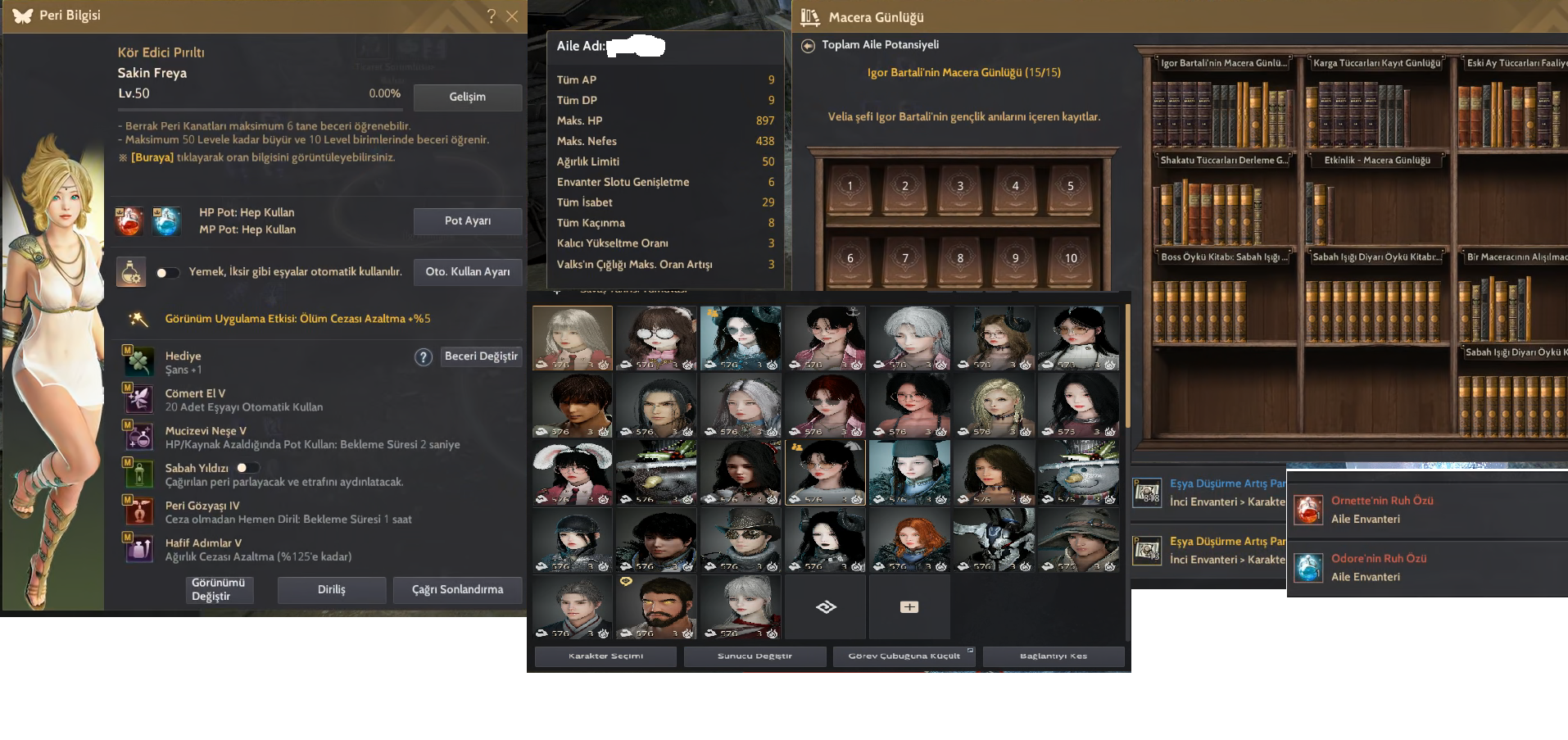Click Karakter Seçimi button
The width and height of the screenshot is (1568, 740).
click(605, 656)
